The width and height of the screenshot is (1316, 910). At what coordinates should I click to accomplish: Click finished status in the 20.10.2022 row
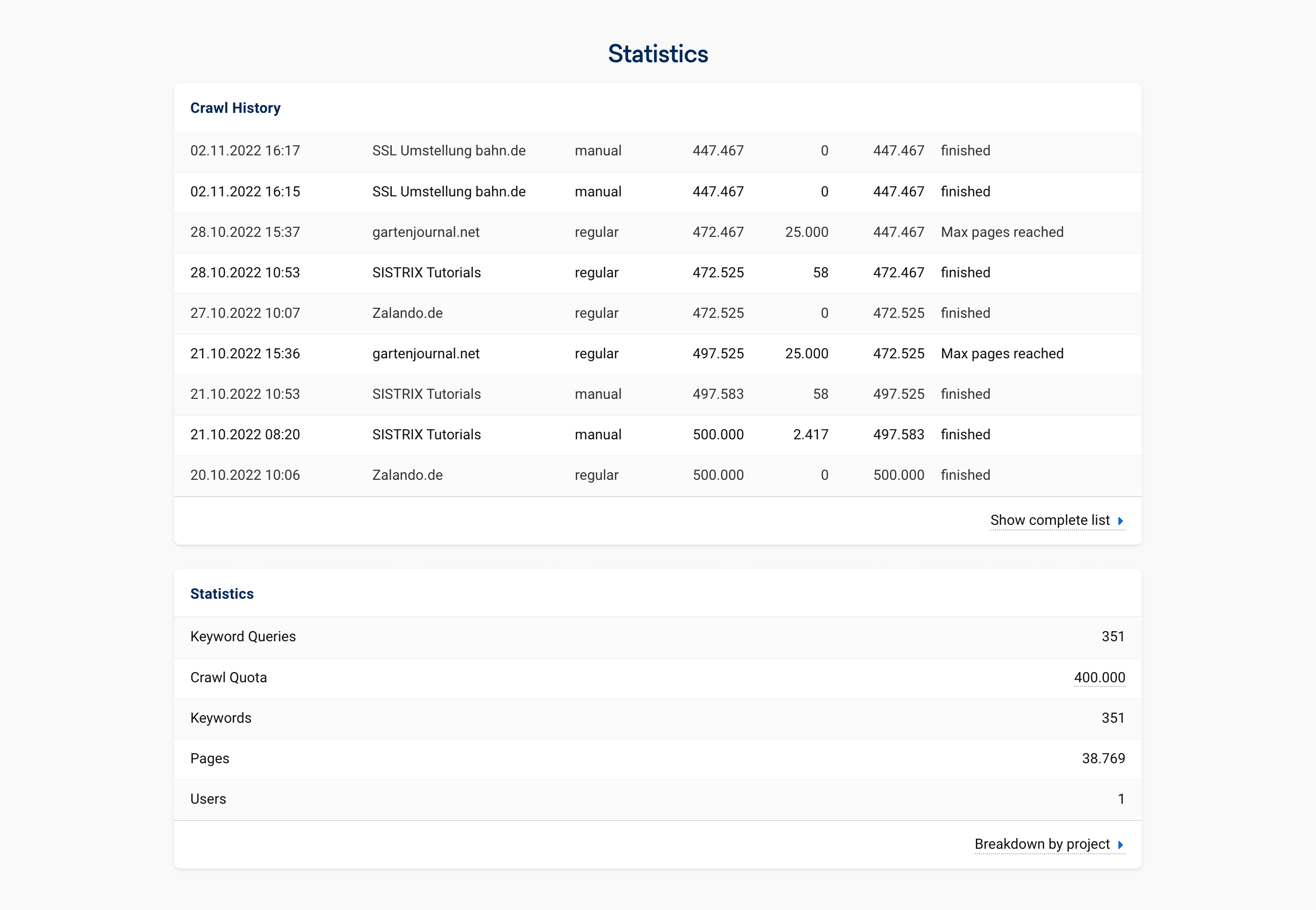965,475
